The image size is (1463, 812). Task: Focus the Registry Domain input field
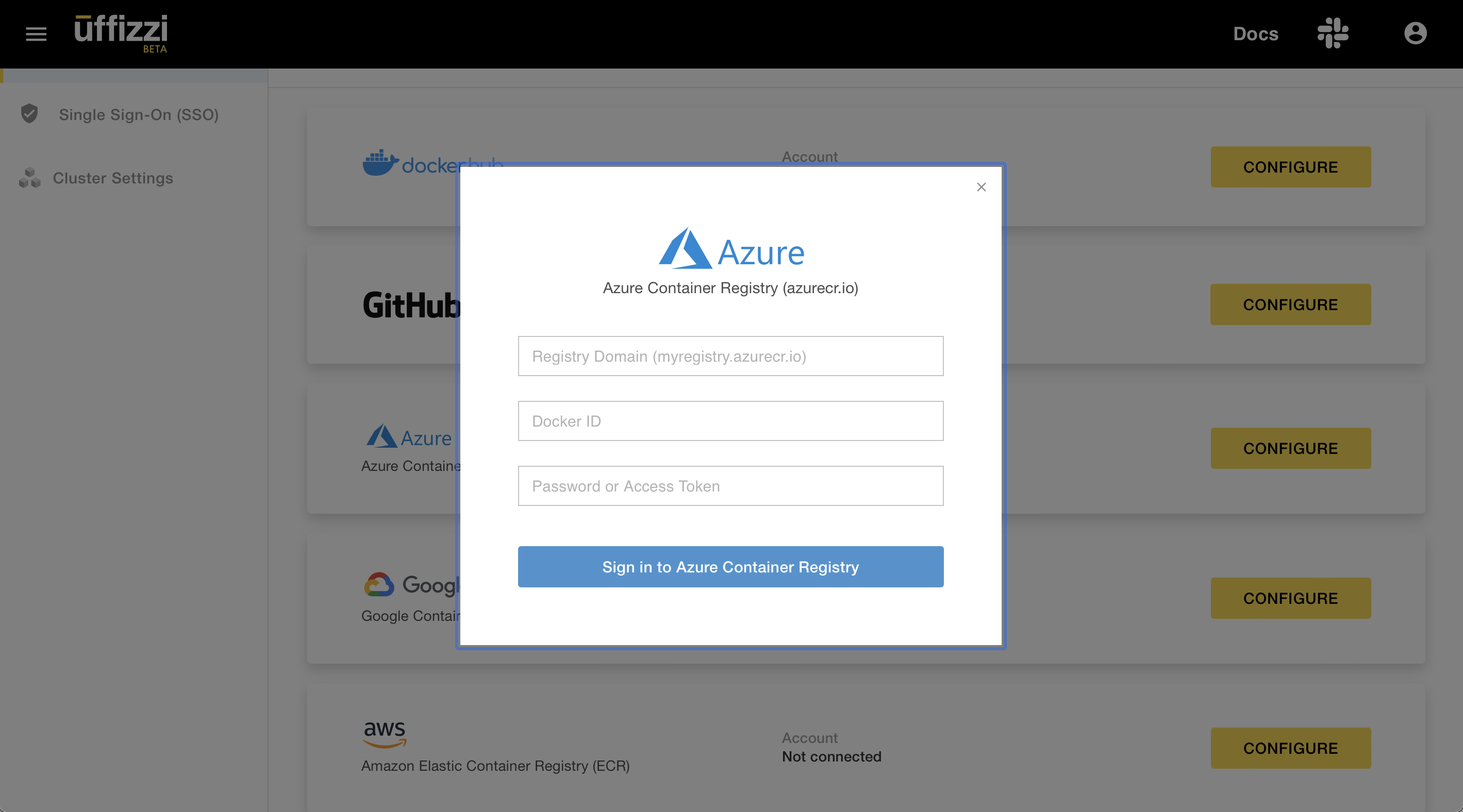[730, 357]
